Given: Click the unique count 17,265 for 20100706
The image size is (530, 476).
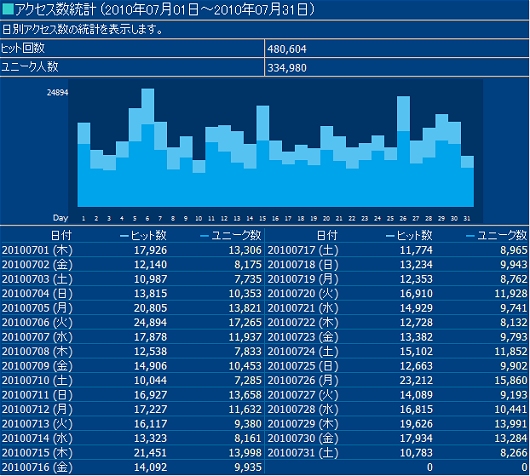Looking at the screenshot, I should point(245,323).
